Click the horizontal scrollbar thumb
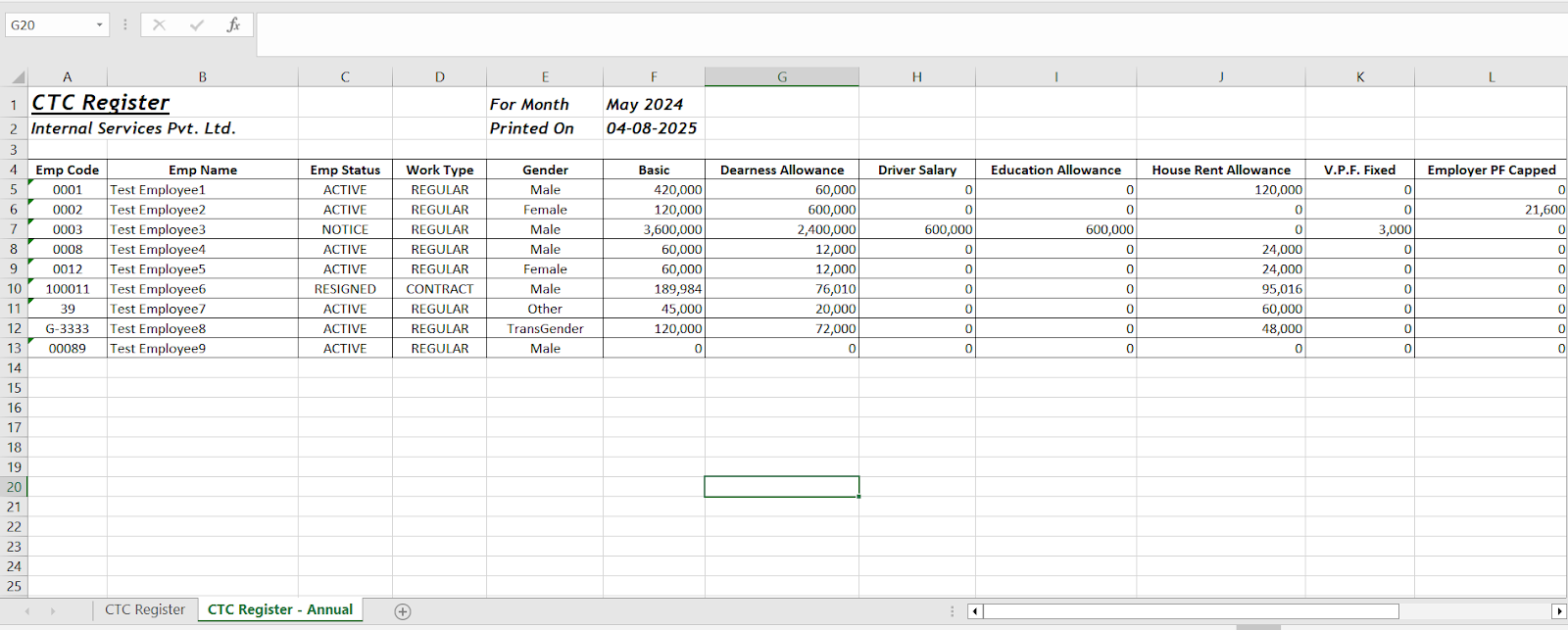The width and height of the screenshot is (1568, 630). point(1191,611)
